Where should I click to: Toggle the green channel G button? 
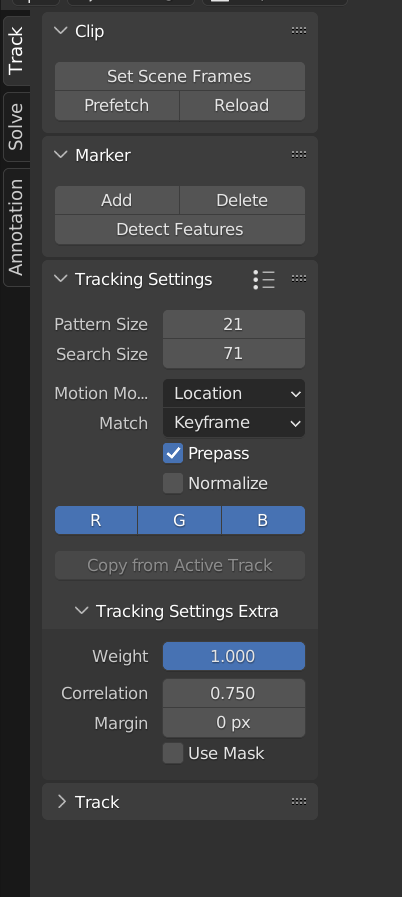click(180, 520)
